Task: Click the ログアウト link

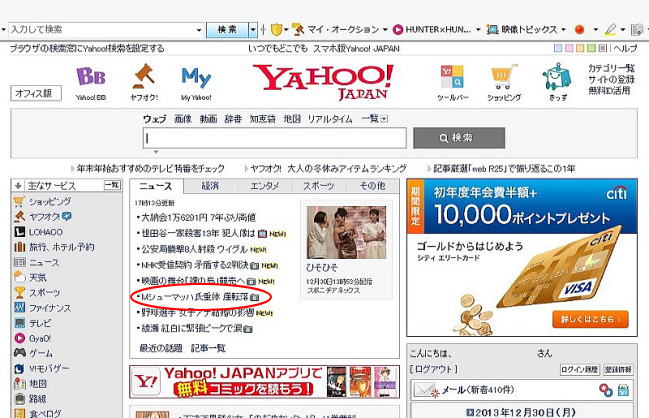Action: pyautogui.click(x=434, y=369)
